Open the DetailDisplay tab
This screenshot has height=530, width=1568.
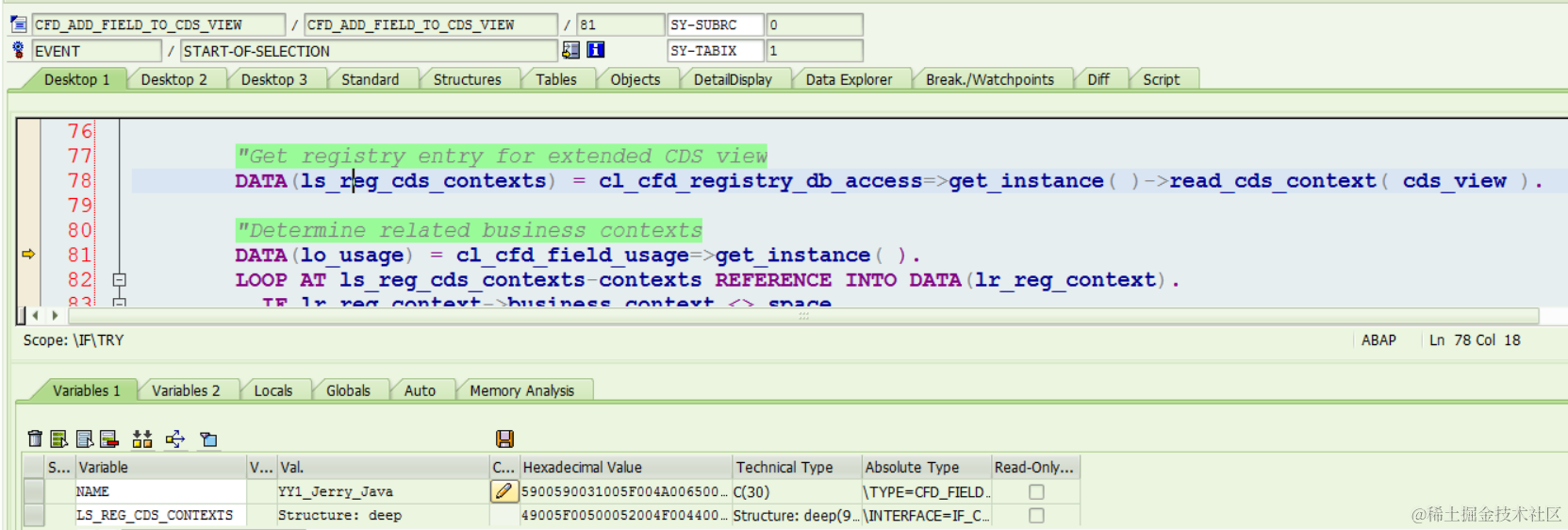733,79
